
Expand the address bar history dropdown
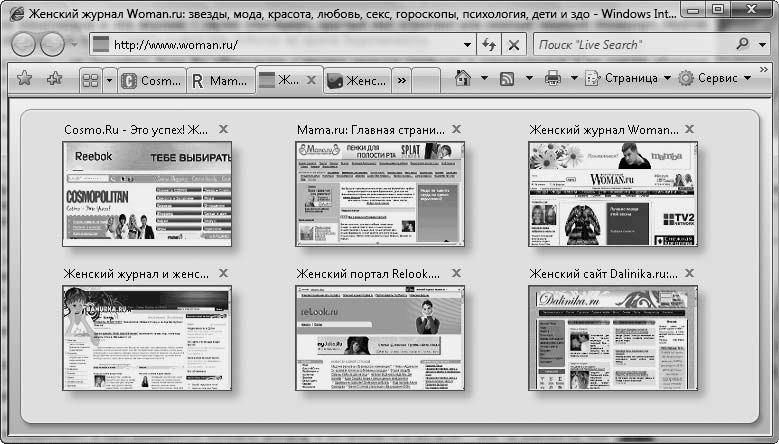[x=468, y=45]
